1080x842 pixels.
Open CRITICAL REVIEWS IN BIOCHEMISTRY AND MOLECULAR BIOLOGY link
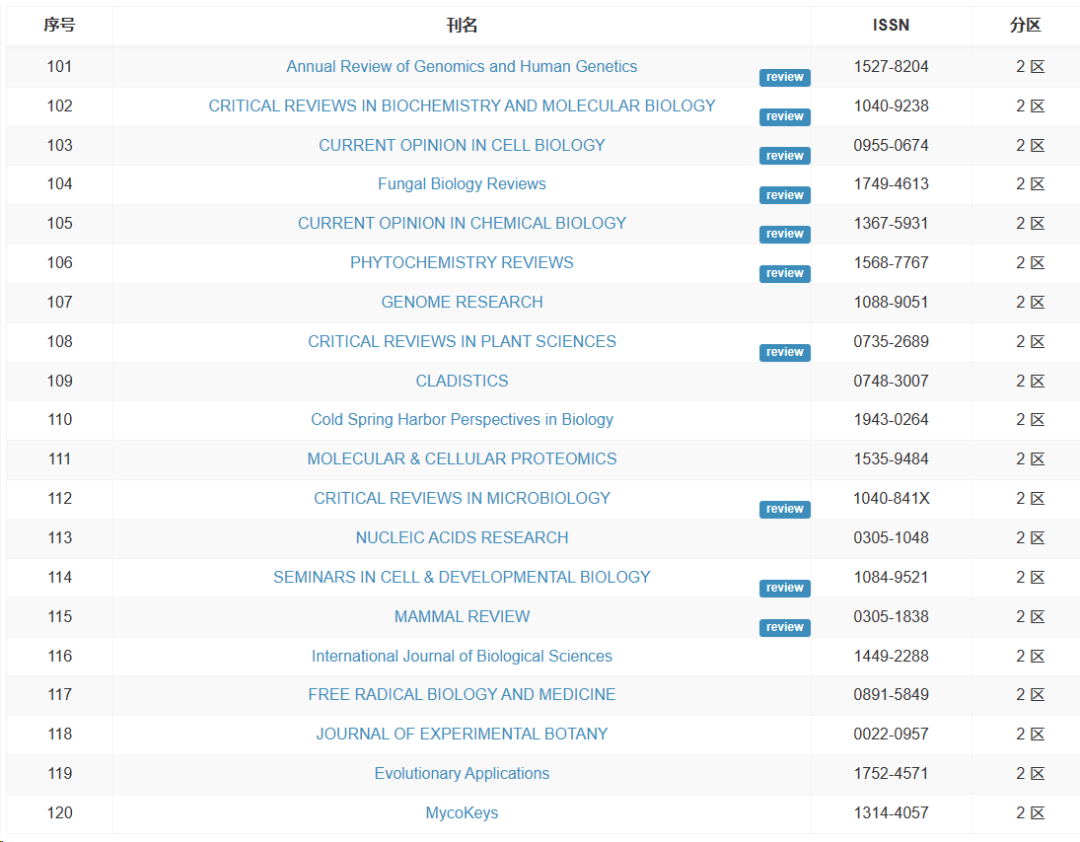point(461,106)
